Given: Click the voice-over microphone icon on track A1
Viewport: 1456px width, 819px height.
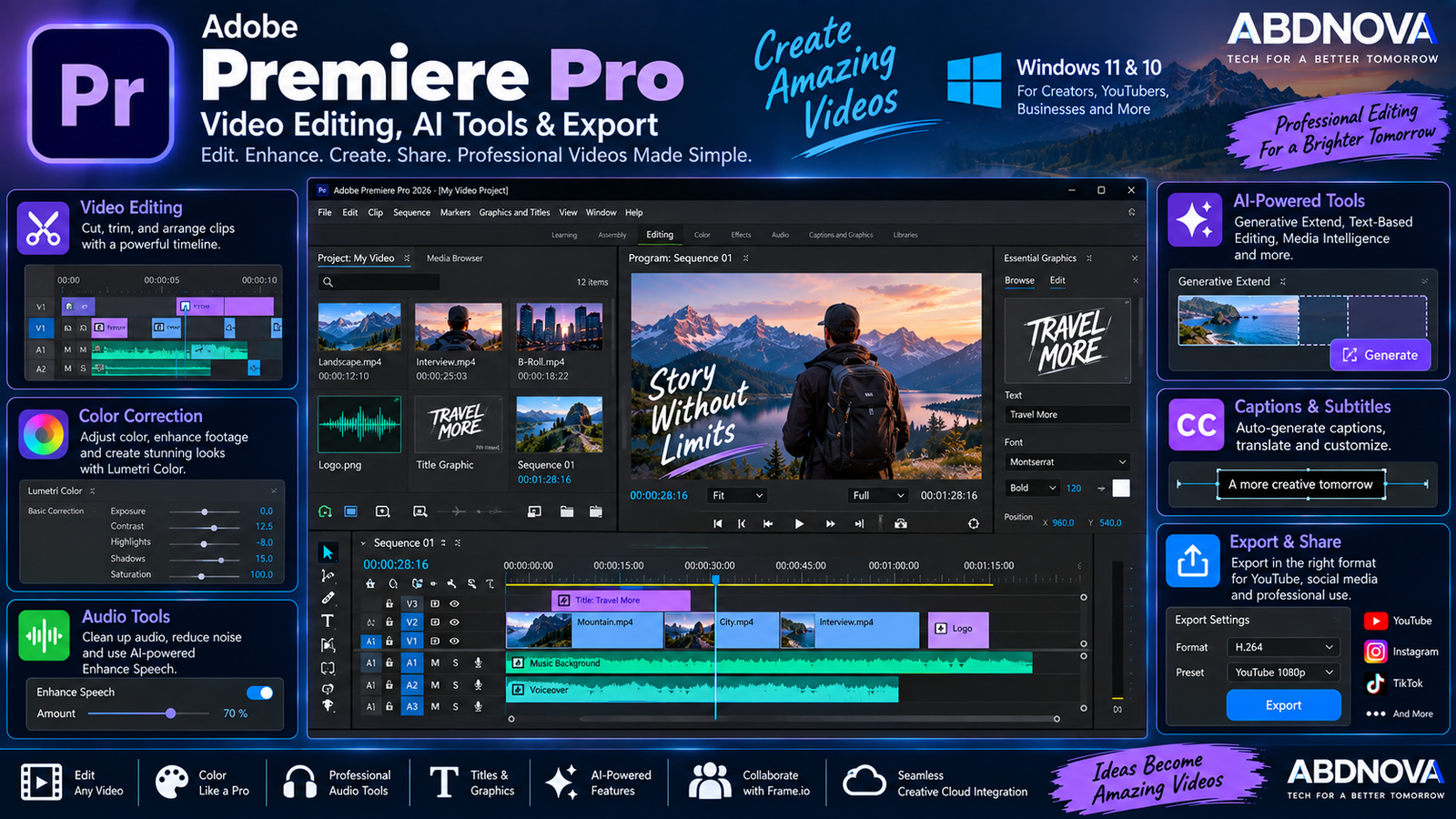Looking at the screenshot, I should coord(478,662).
